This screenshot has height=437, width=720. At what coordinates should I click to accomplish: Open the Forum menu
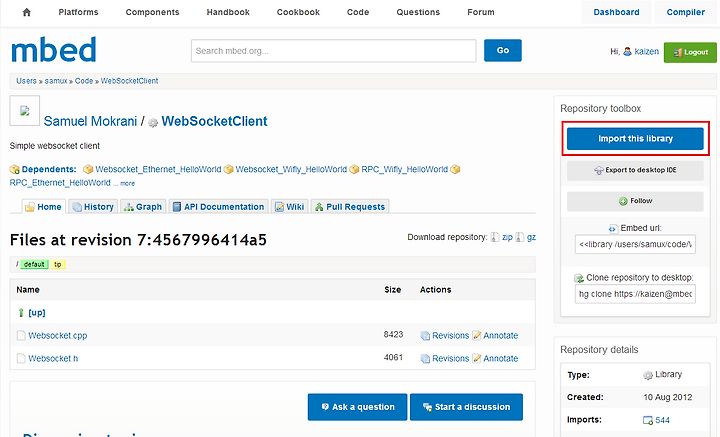click(481, 12)
